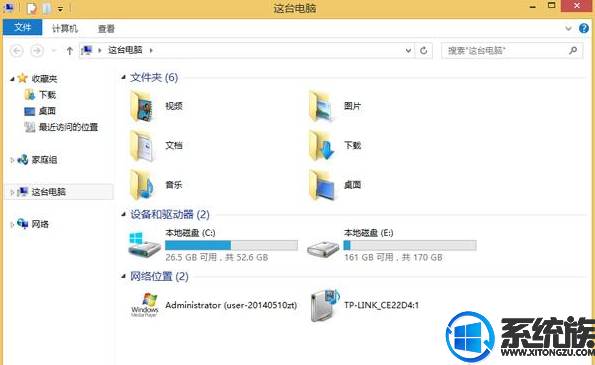Open the 音乐 music folder icon
This screenshot has width=595, height=365.
pyautogui.click(x=142, y=185)
